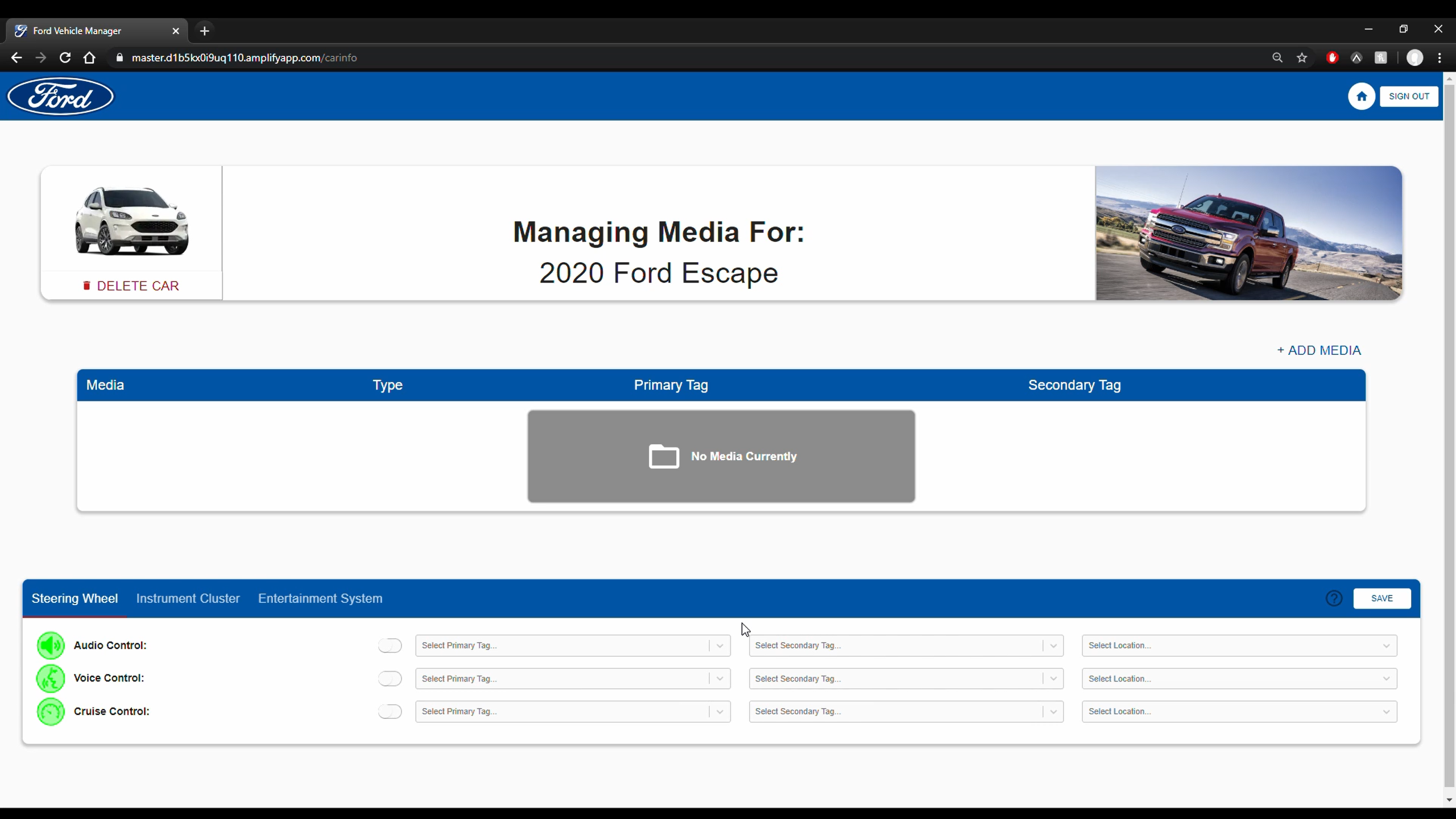1456x819 pixels.
Task: Reload the page in browser
Action: 65,58
